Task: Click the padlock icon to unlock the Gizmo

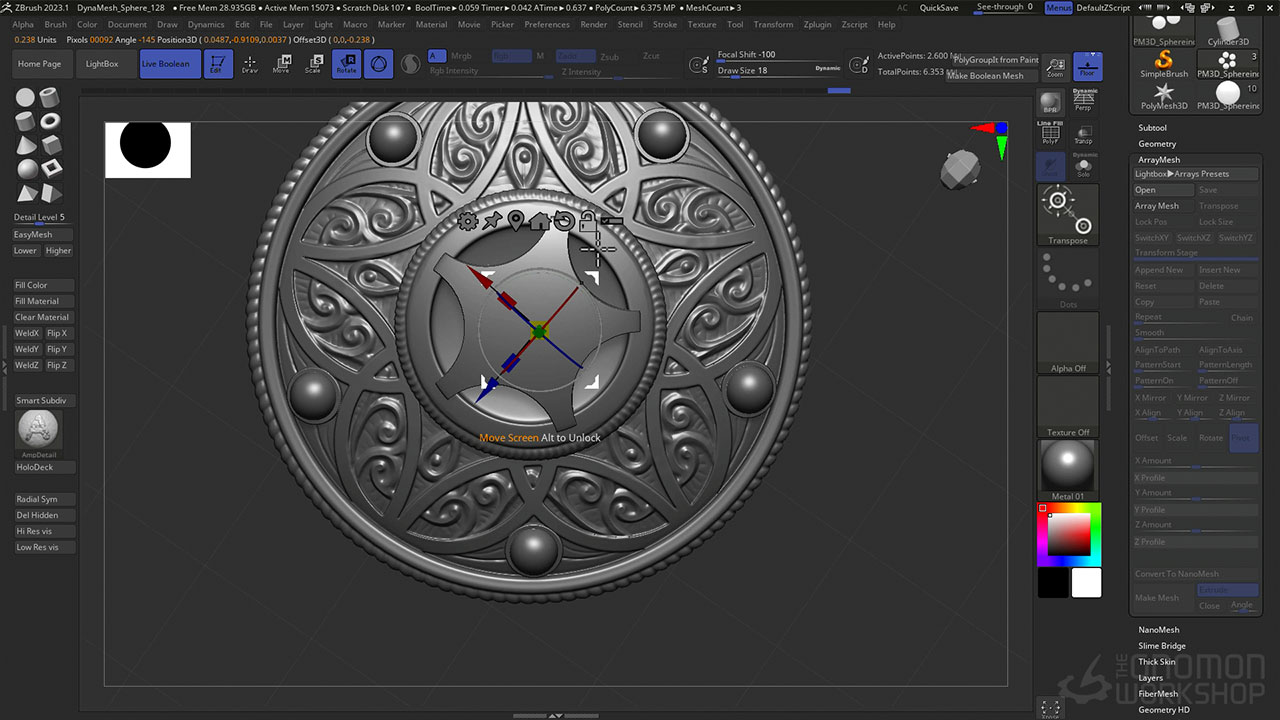Action: pos(588,221)
